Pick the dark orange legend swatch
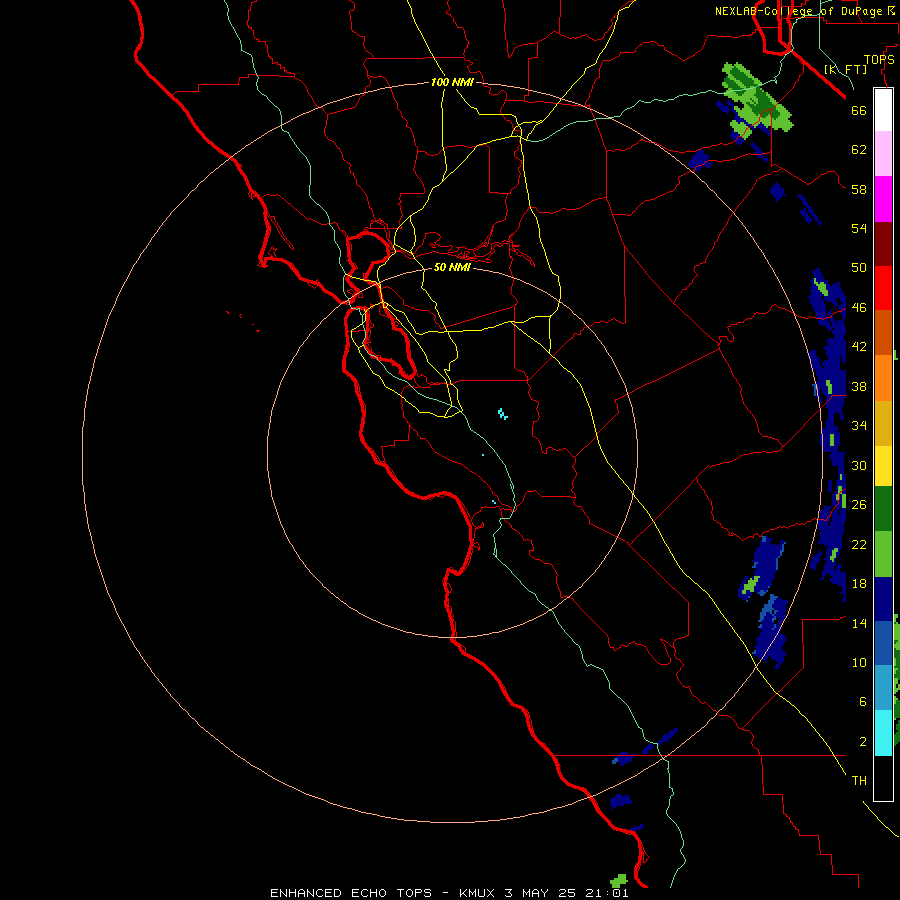Screen dimensions: 900x900 (883, 332)
